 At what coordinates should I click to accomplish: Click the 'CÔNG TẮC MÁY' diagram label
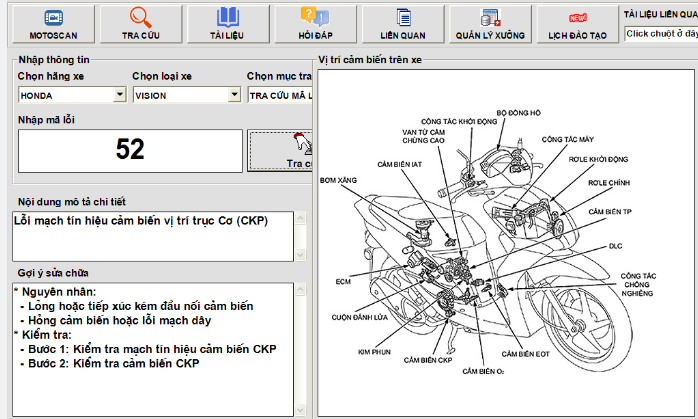click(x=568, y=139)
